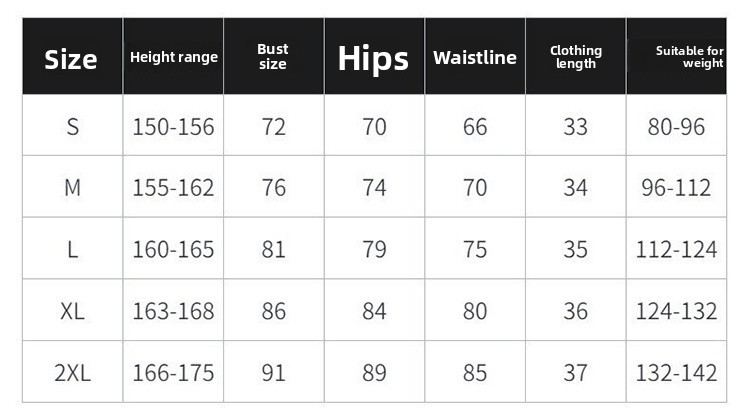Click clothing length value 37
The image size is (750, 418).
(576, 373)
